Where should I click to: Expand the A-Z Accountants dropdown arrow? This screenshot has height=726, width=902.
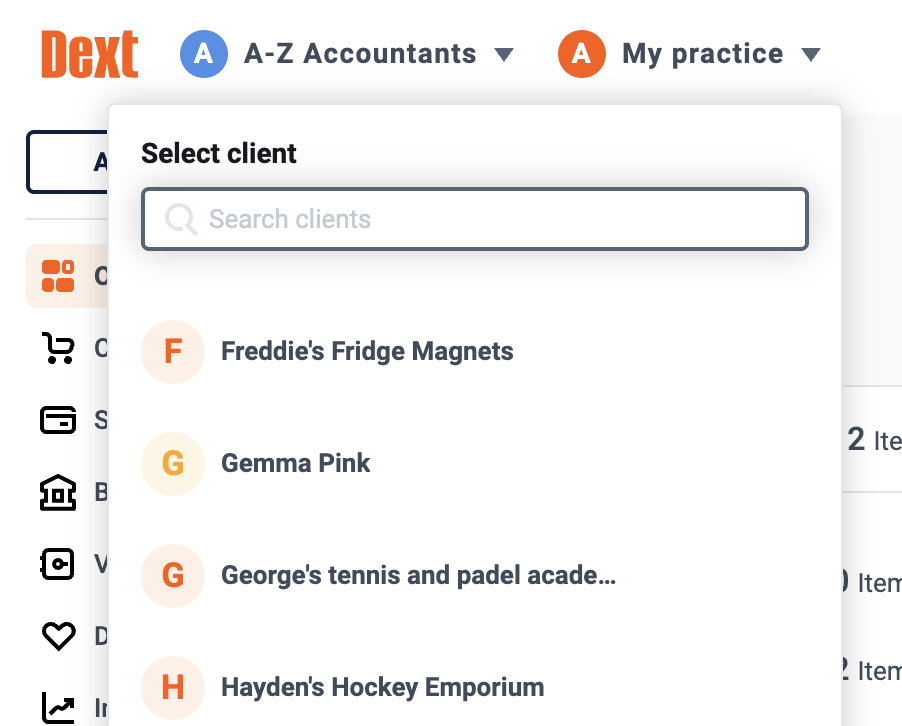[504, 55]
